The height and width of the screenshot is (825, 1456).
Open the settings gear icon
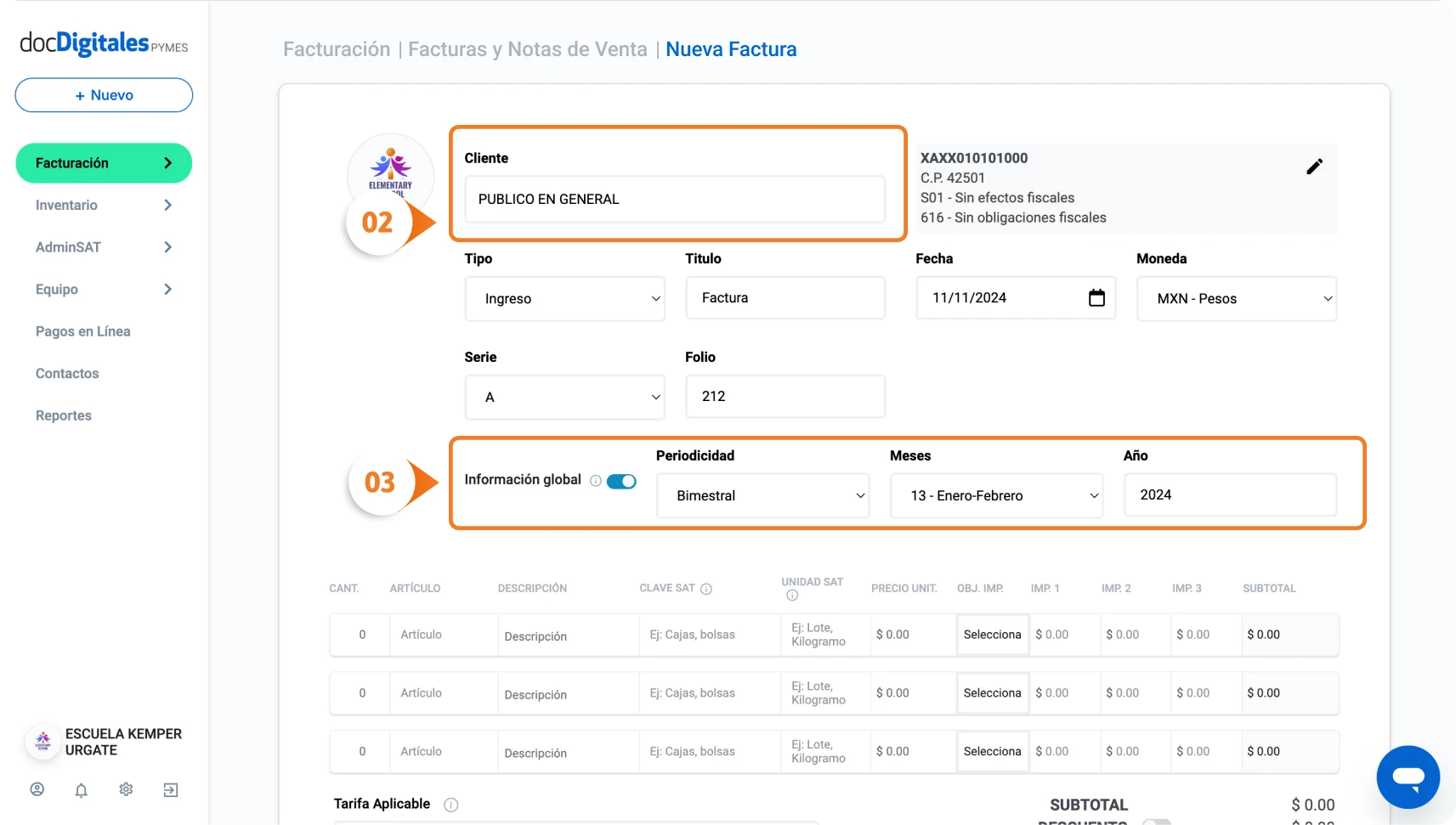(x=126, y=789)
